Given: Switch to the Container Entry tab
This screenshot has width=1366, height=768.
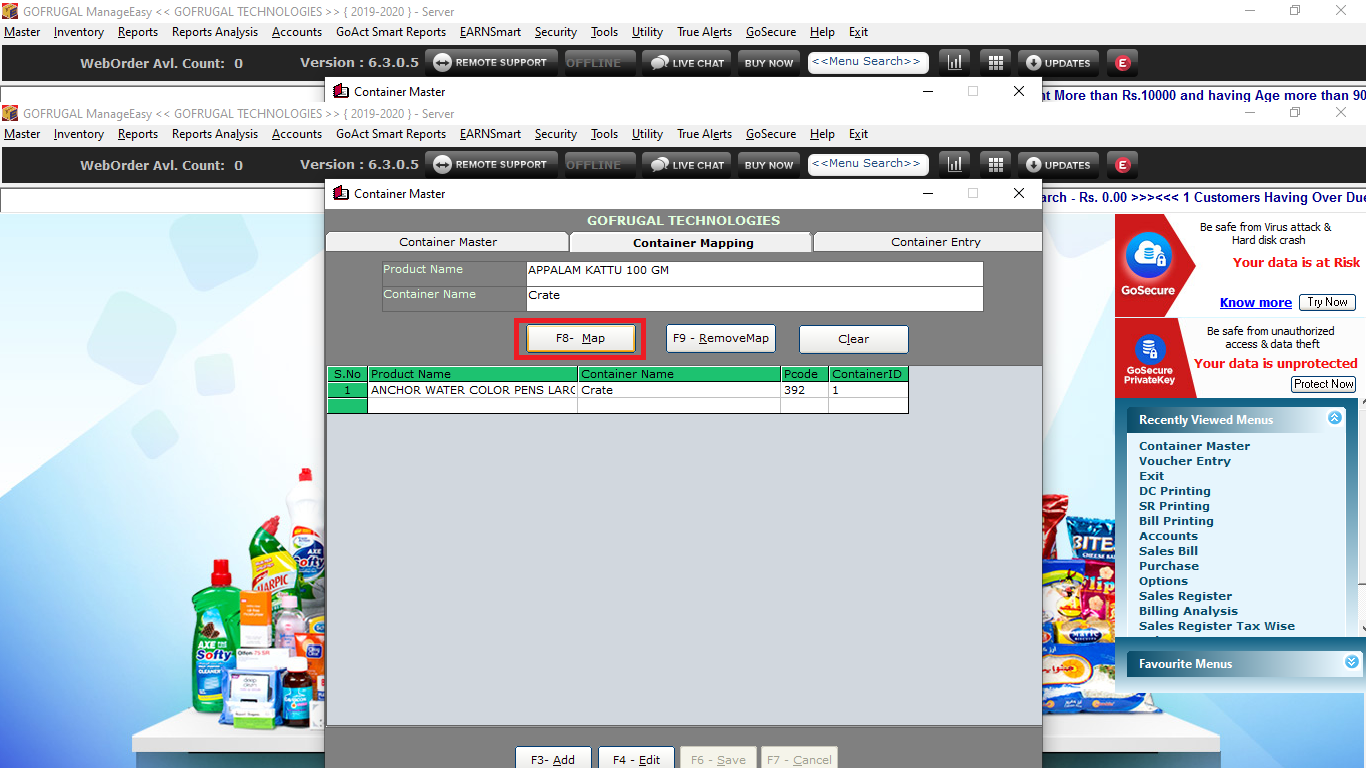Looking at the screenshot, I should pos(936,242).
